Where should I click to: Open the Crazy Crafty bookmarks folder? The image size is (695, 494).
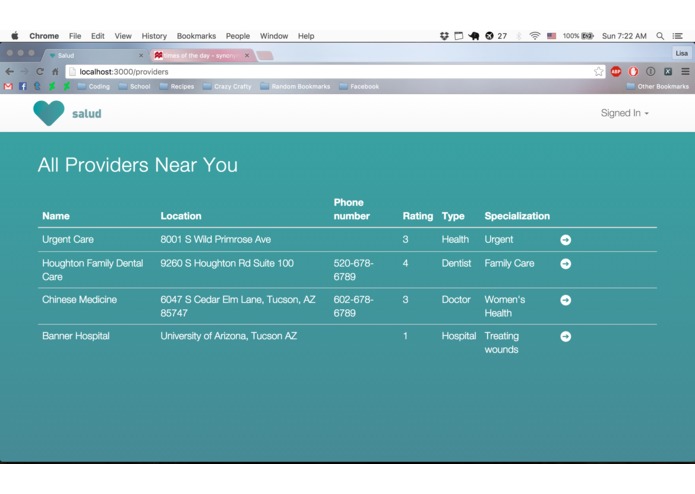227,86
